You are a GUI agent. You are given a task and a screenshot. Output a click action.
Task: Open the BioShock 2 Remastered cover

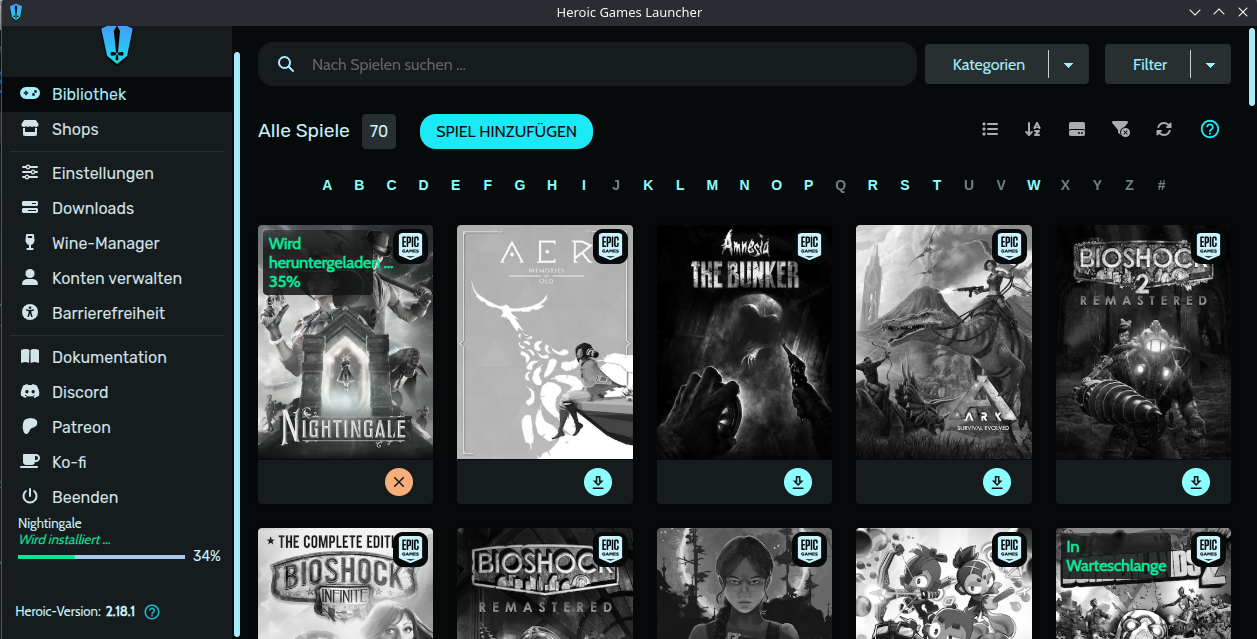coord(1143,342)
